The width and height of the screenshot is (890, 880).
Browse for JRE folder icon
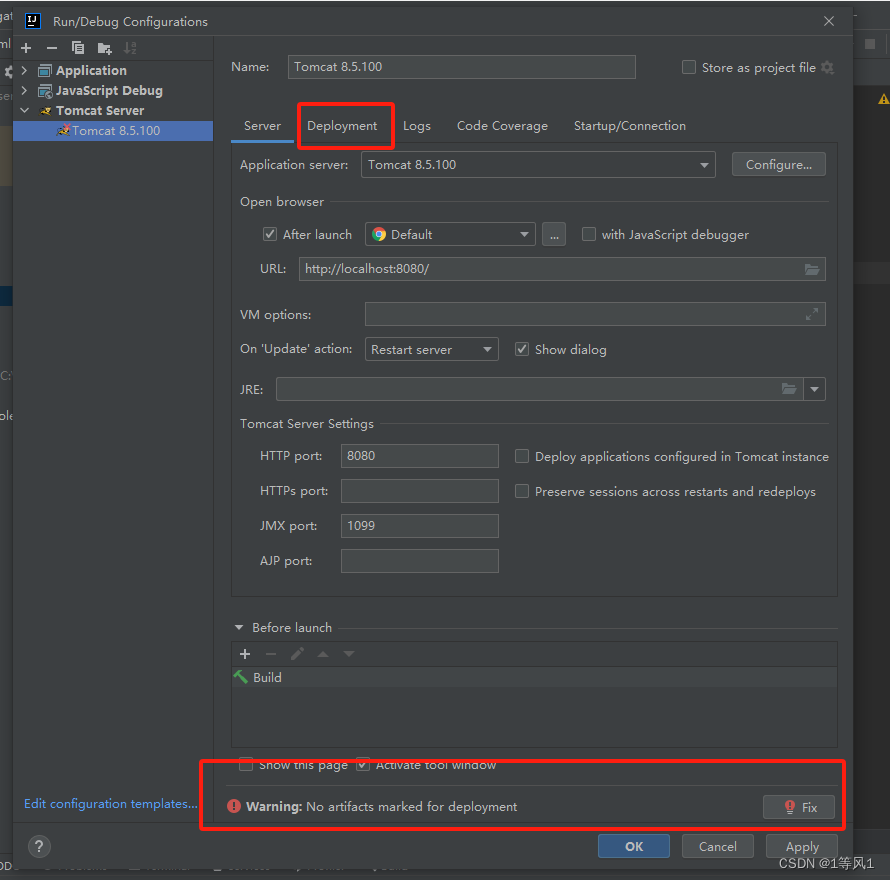[x=789, y=389]
